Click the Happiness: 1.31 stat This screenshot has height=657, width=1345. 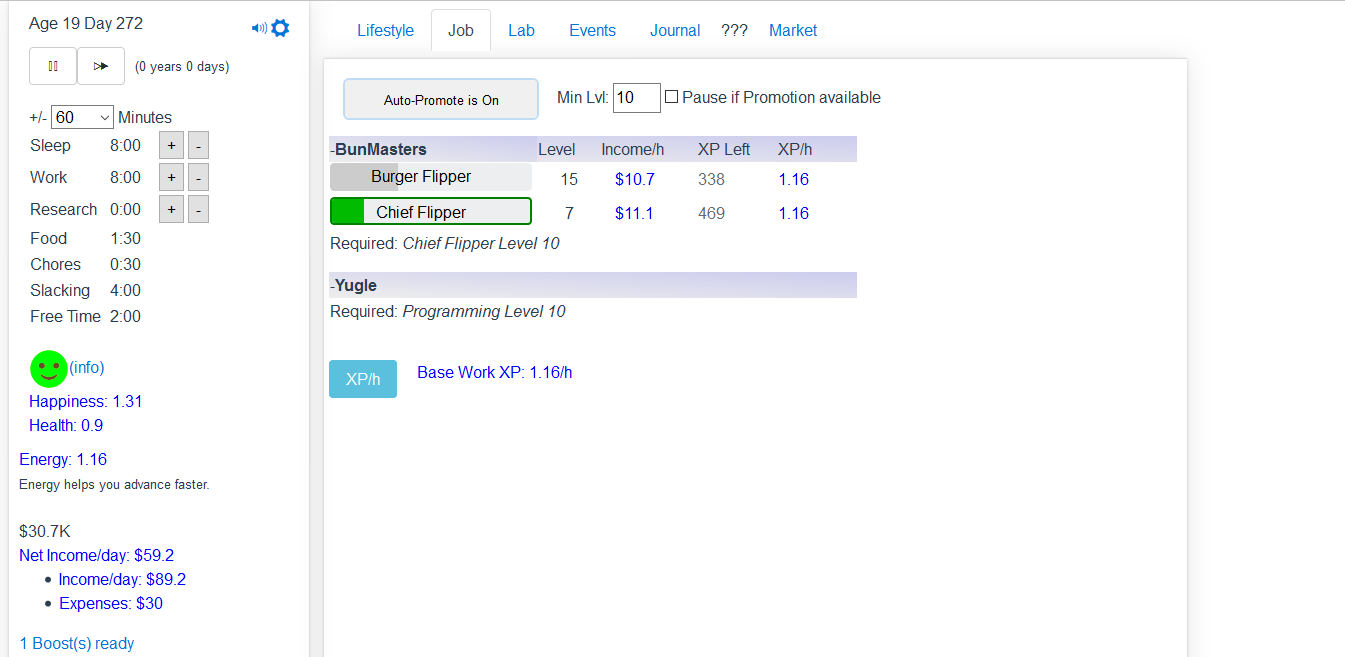pos(86,401)
